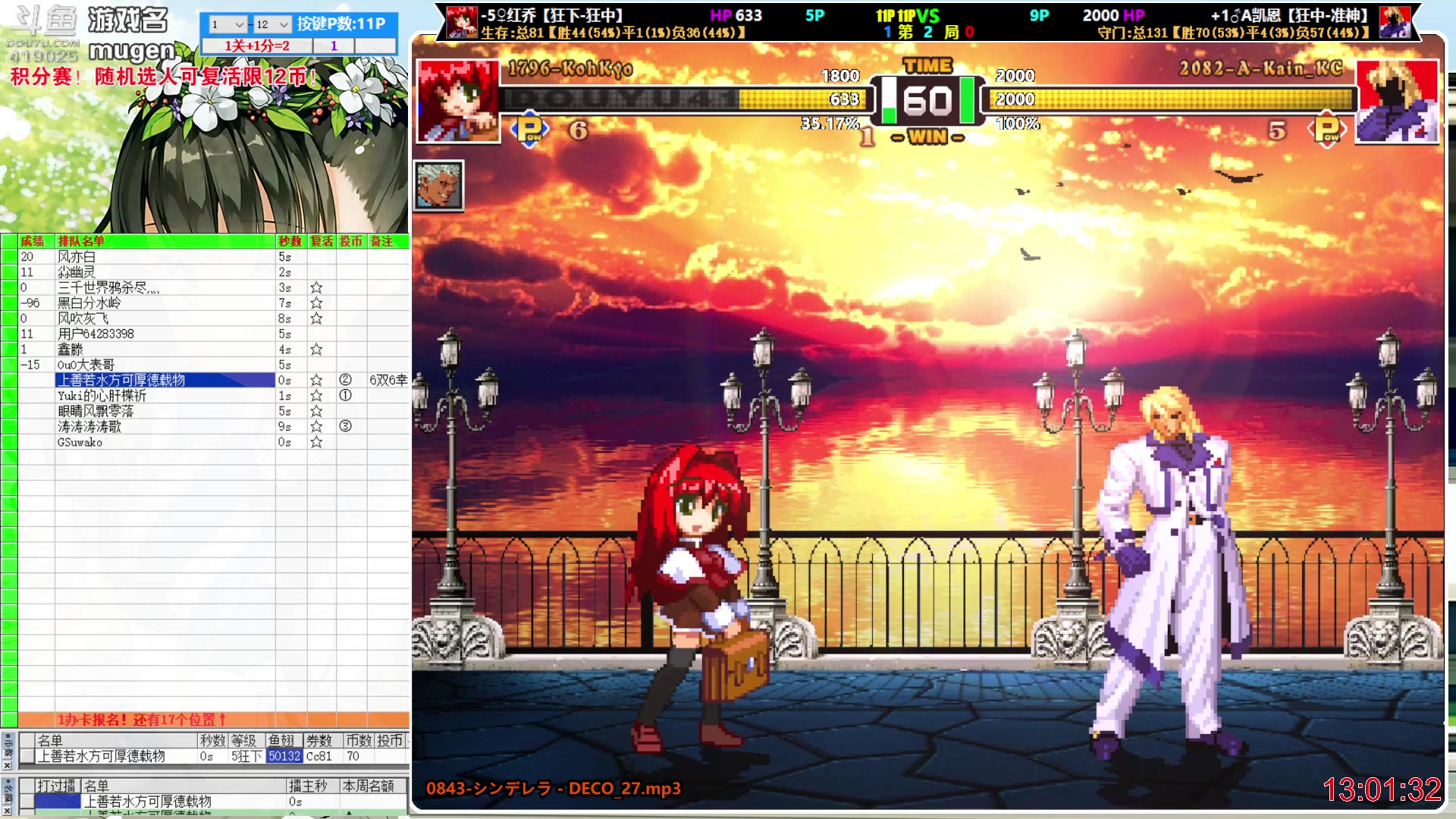Click the '等级' column header
This screenshot has height=819, width=1456.
[x=246, y=741]
